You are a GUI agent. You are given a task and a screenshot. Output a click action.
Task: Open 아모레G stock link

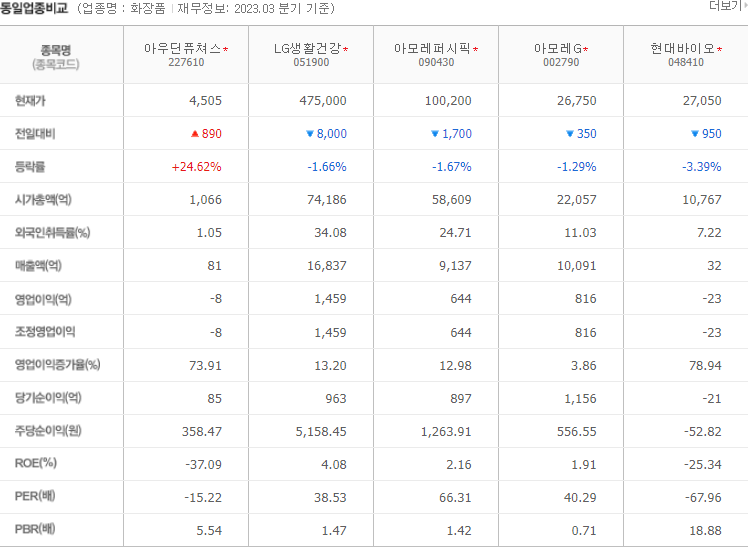tap(558, 48)
